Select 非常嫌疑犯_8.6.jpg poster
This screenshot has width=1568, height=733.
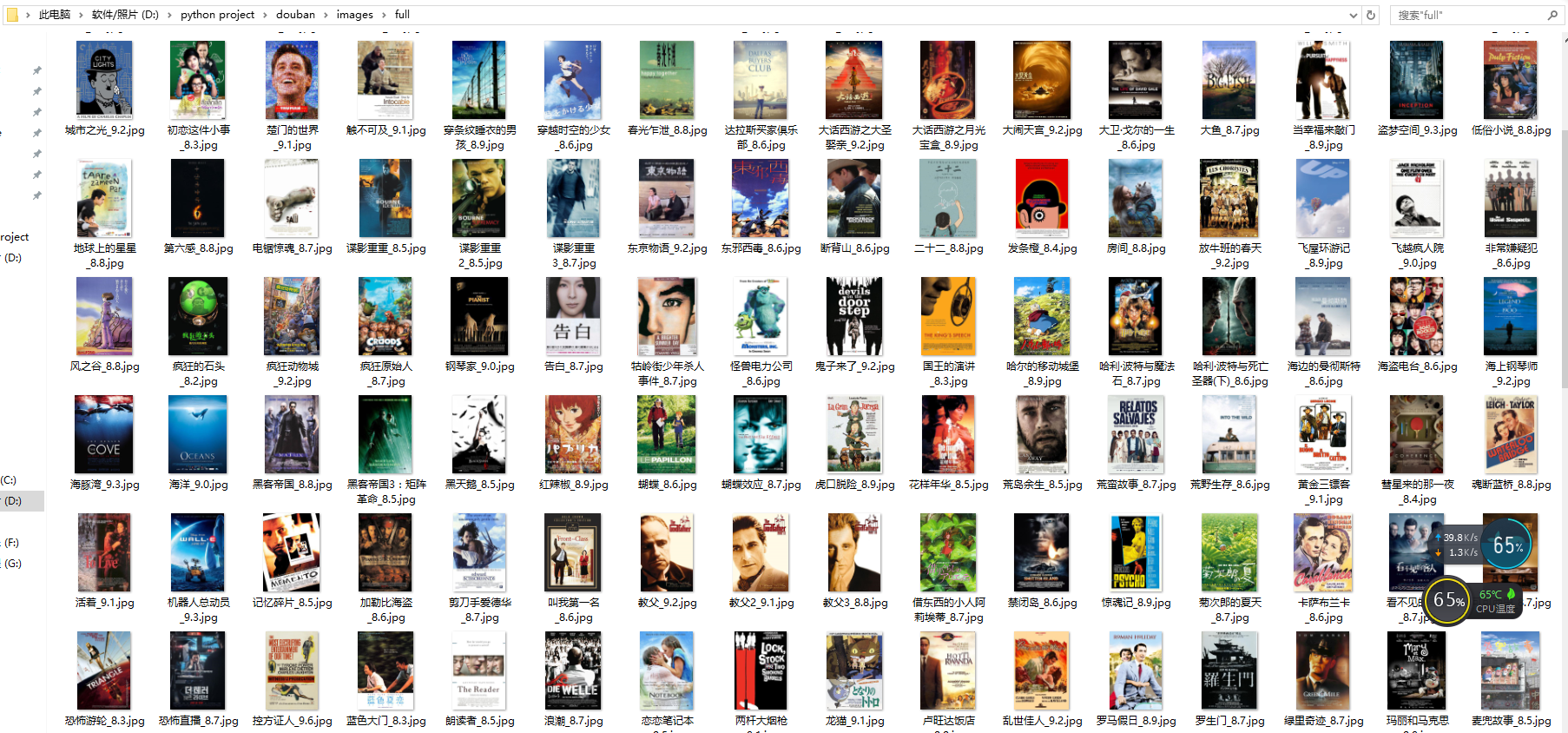[1511, 198]
